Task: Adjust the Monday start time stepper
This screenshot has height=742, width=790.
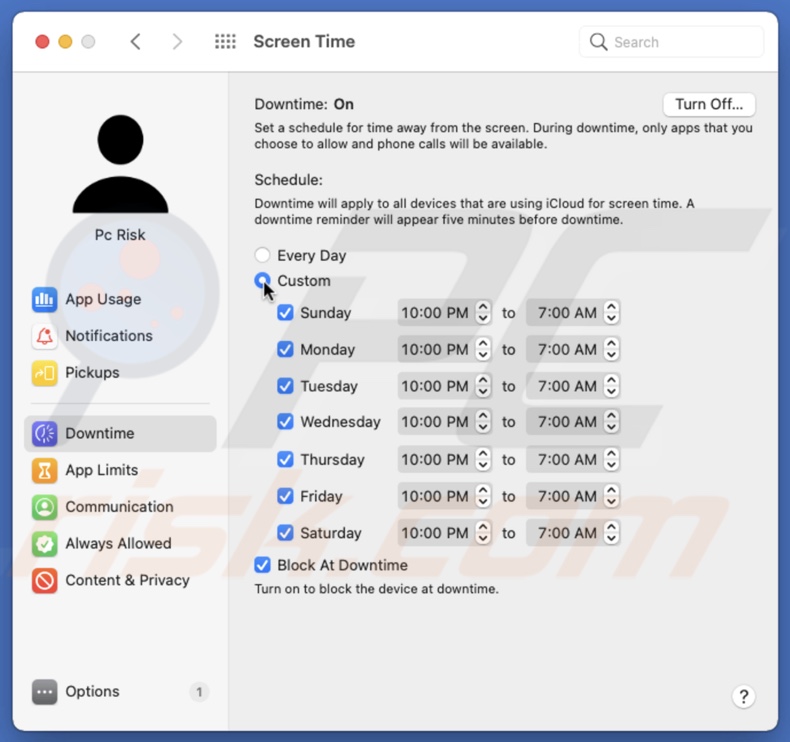Action: tap(483, 350)
